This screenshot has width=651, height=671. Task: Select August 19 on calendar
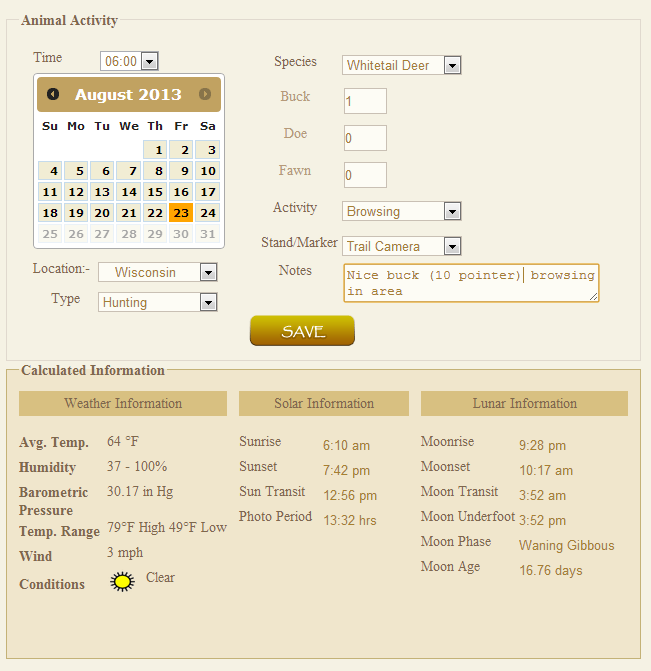point(76,213)
